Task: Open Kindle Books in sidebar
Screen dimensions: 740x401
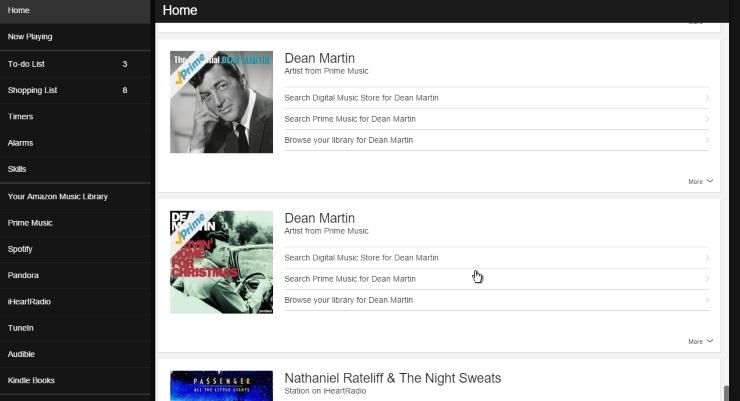Action: pos(75,380)
